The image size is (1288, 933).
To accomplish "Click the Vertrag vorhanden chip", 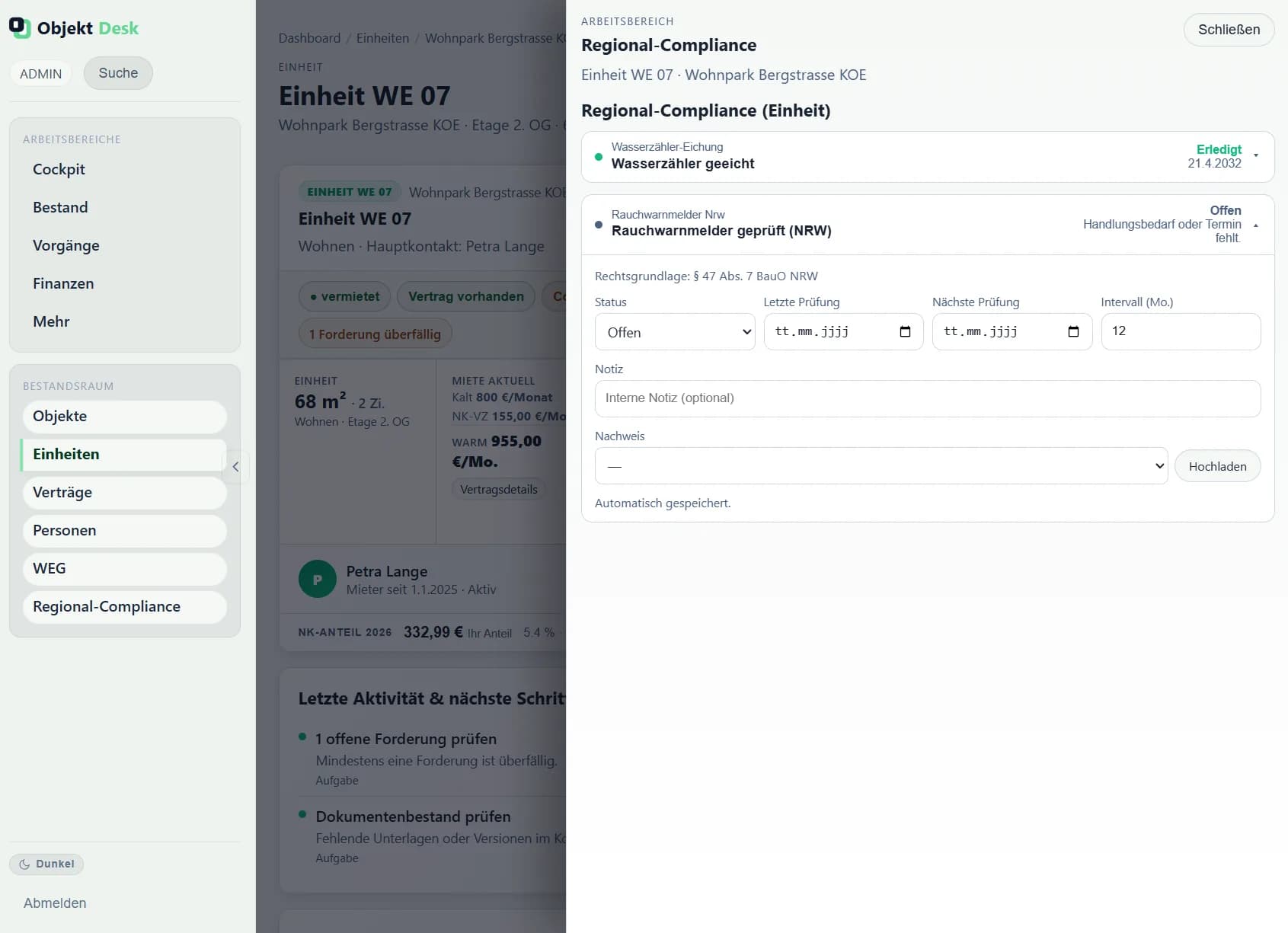I will coord(466,296).
